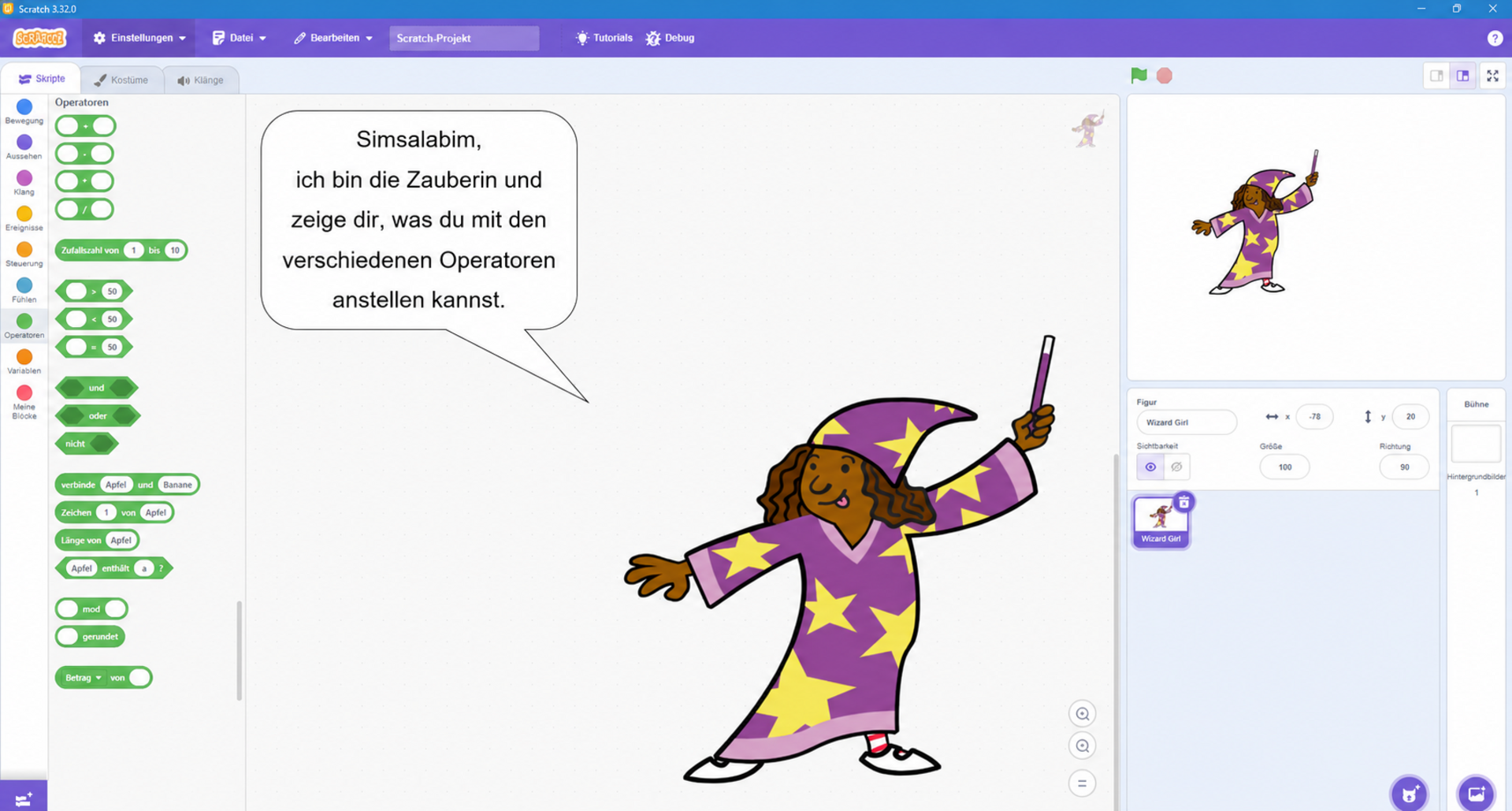
Task: Click the 'oder' boolean block
Action: point(98,415)
